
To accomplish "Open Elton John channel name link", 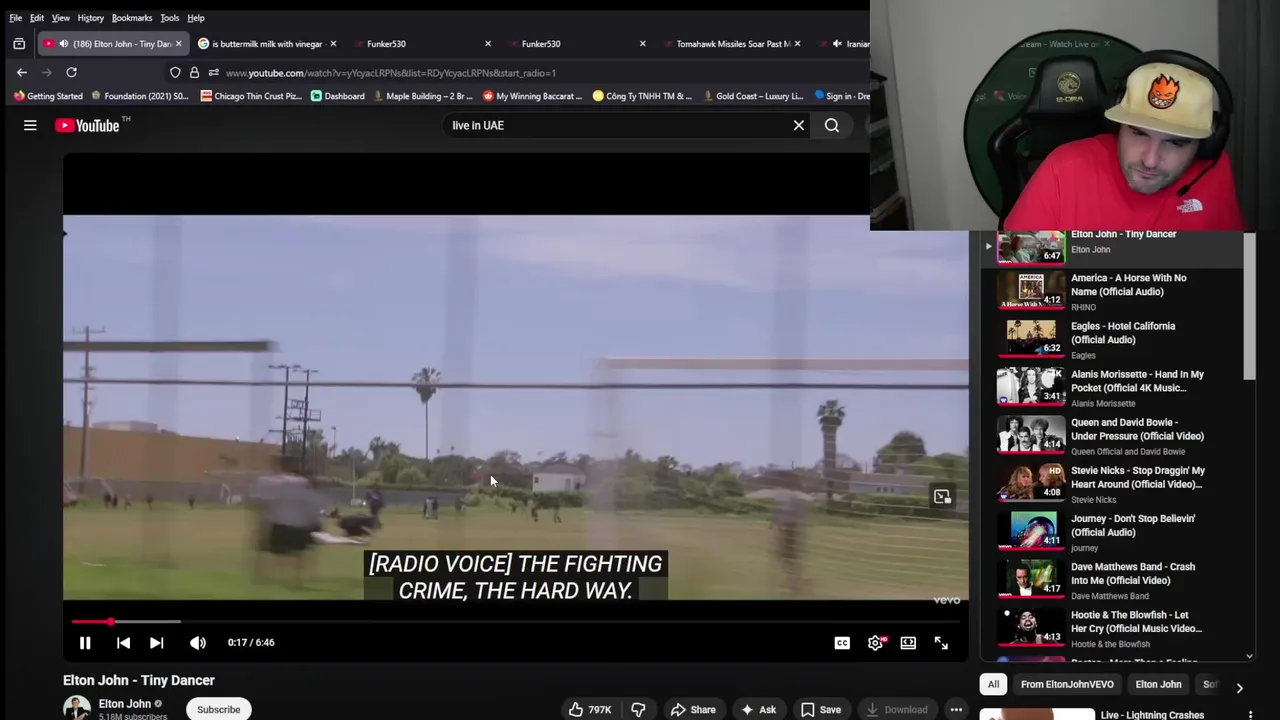I will click(x=125, y=704).
